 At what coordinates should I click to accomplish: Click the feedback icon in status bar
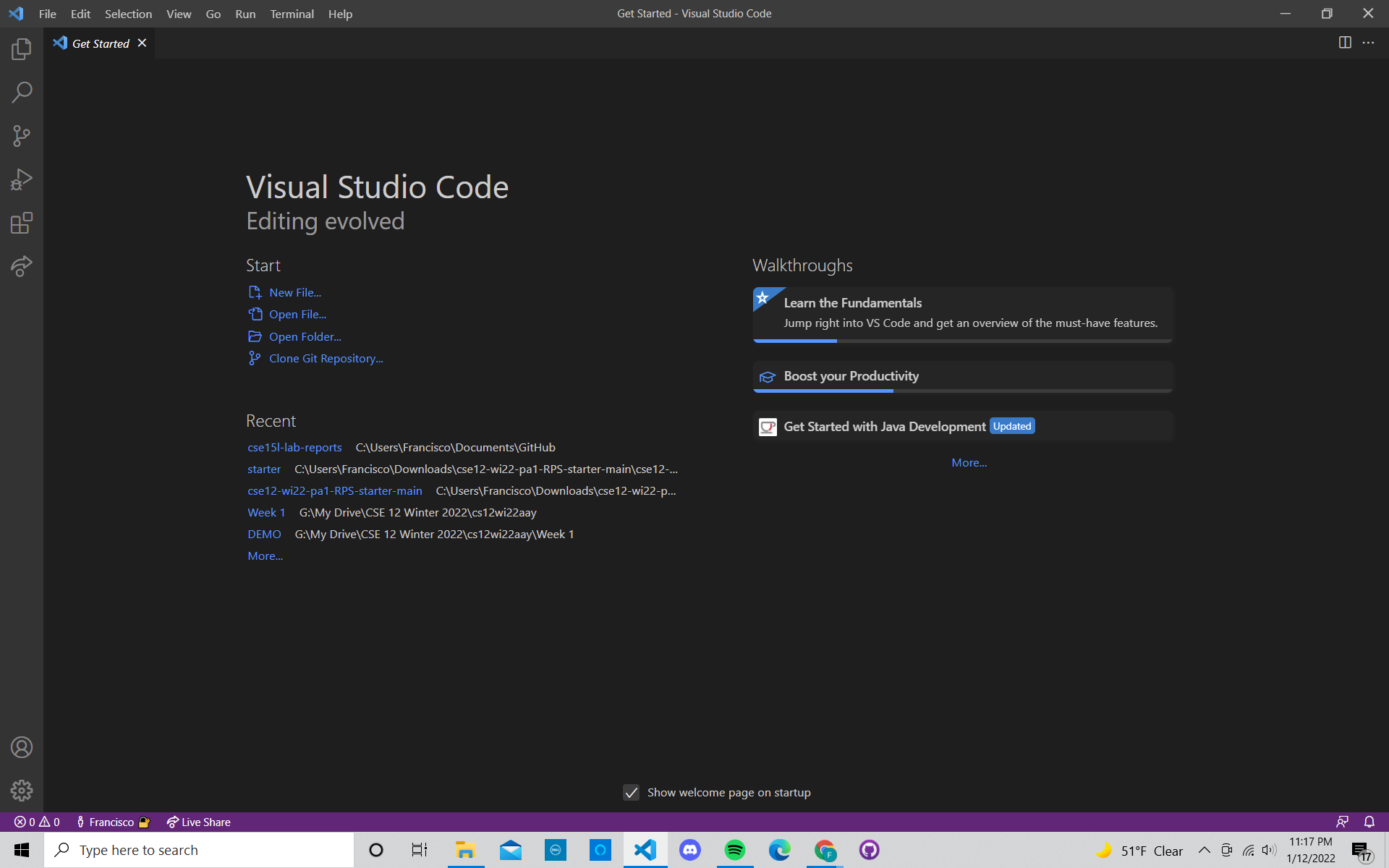[x=1342, y=822]
